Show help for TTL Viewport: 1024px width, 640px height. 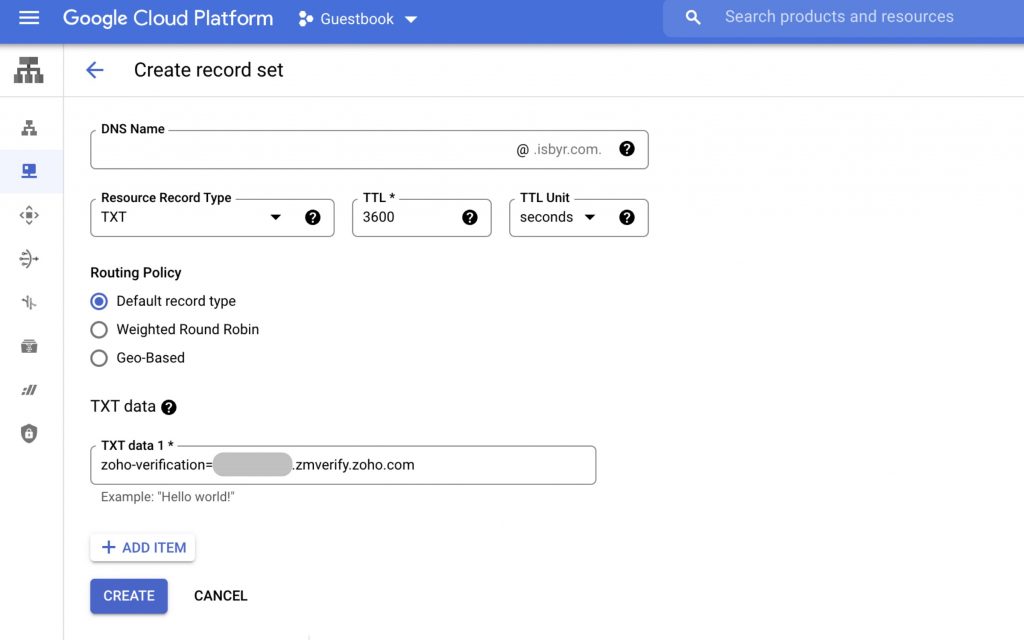point(470,217)
